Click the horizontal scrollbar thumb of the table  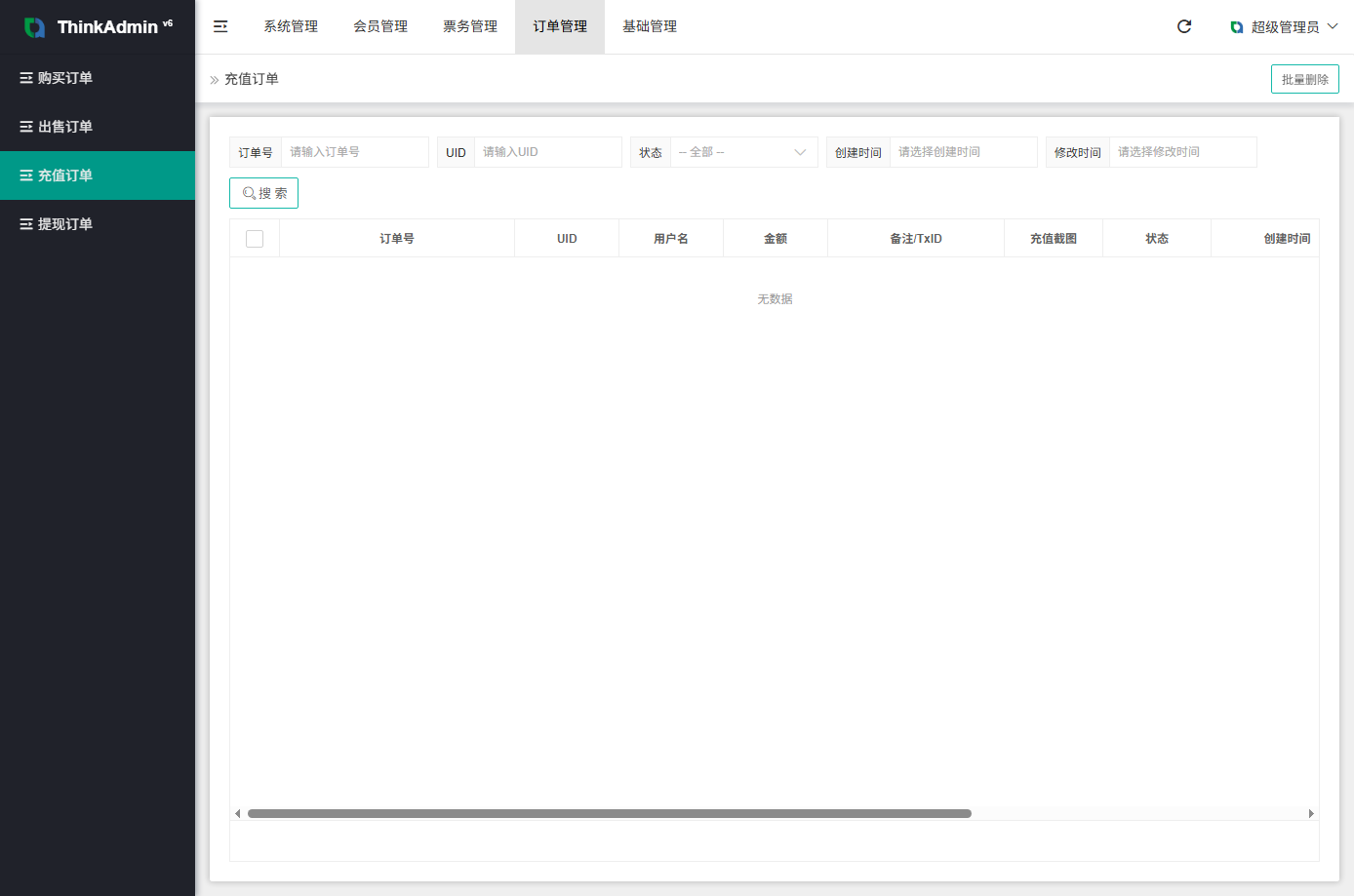[x=610, y=813]
